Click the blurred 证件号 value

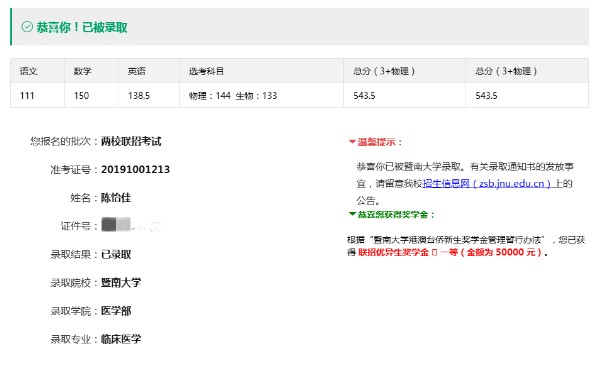[x=131, y=225]
